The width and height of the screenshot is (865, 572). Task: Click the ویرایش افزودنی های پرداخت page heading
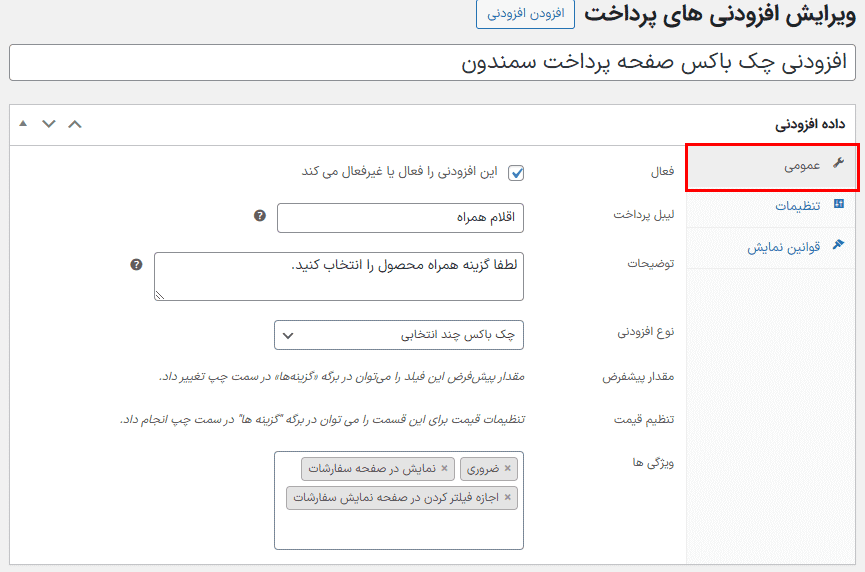click(x=720, y=15)
